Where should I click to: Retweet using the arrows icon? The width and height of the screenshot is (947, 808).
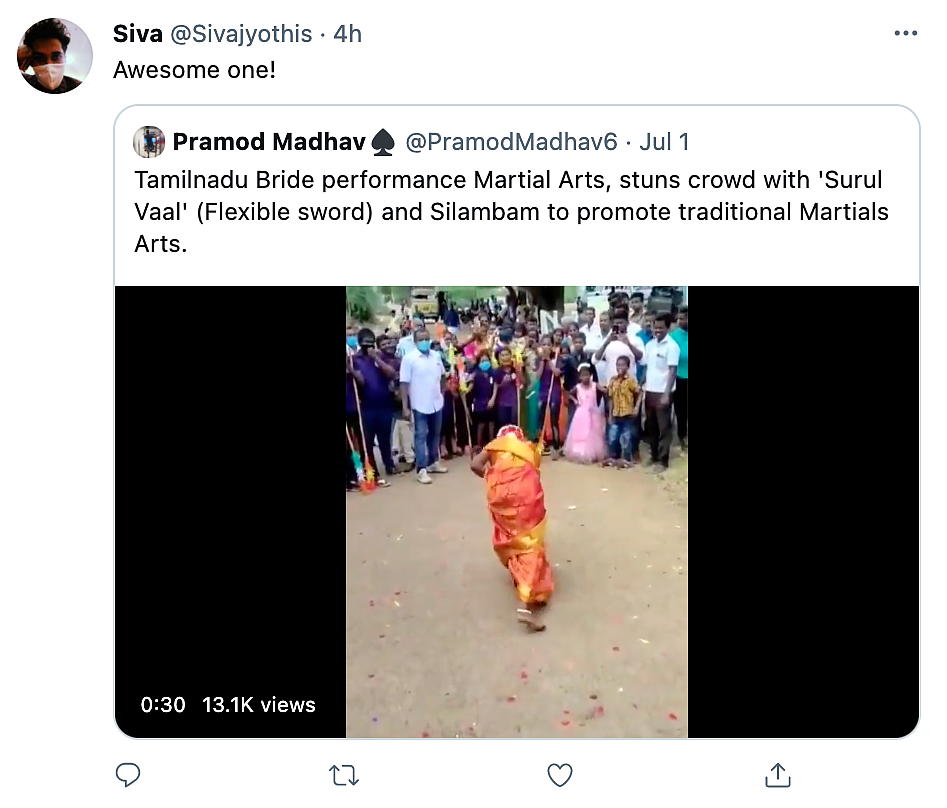tap(344, 775)
